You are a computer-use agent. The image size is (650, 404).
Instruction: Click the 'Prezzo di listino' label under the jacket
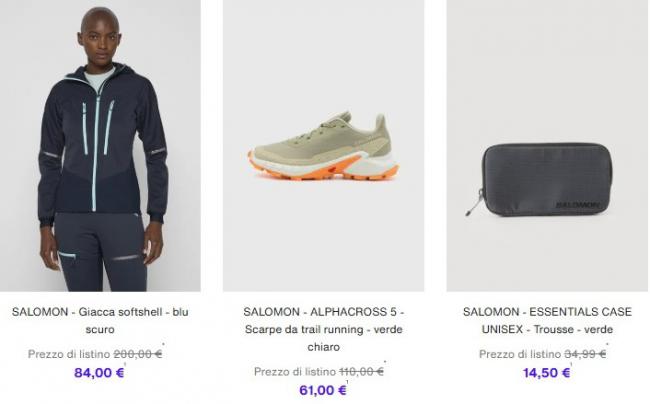[69, 354]
